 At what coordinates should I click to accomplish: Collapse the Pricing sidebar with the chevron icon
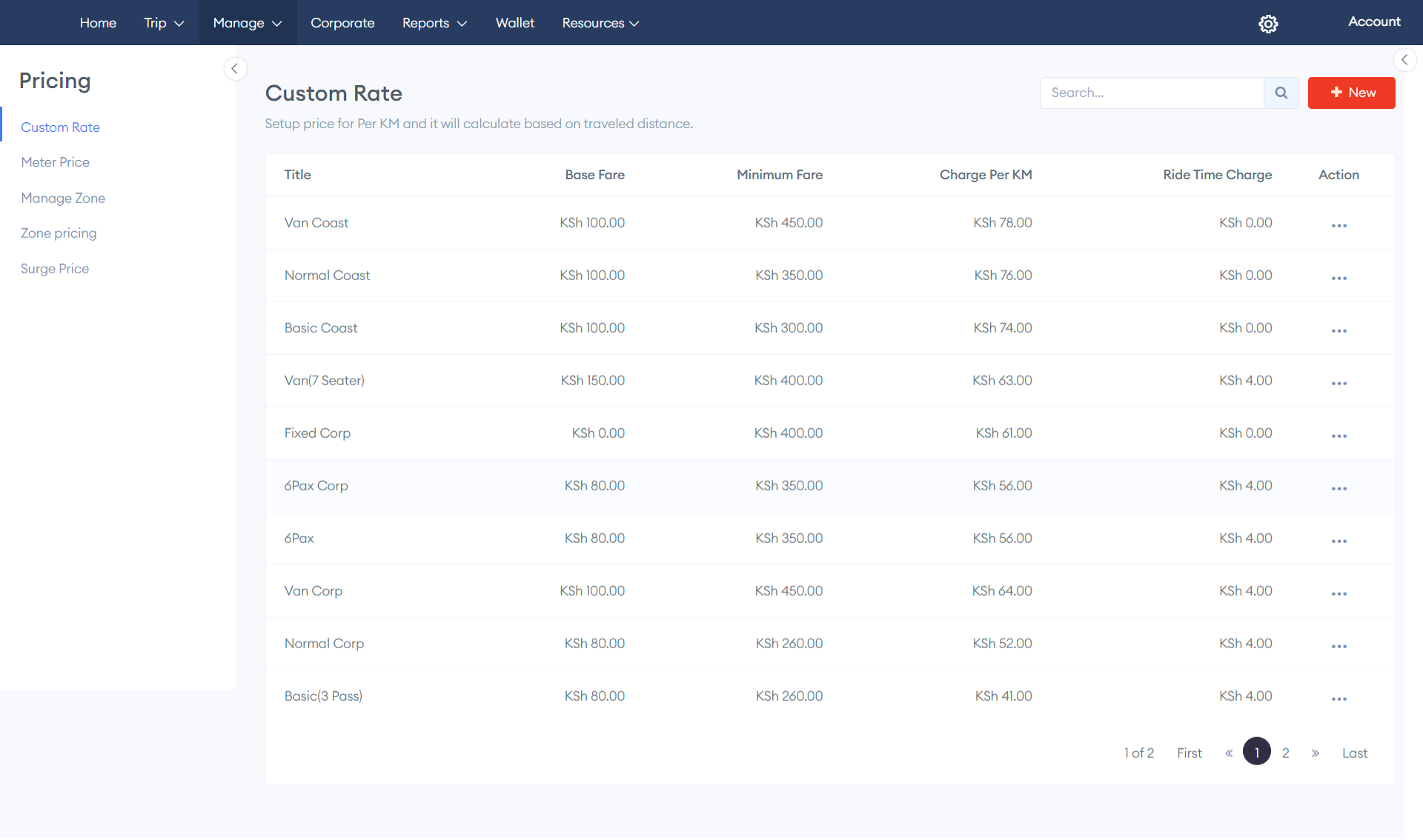236,68
